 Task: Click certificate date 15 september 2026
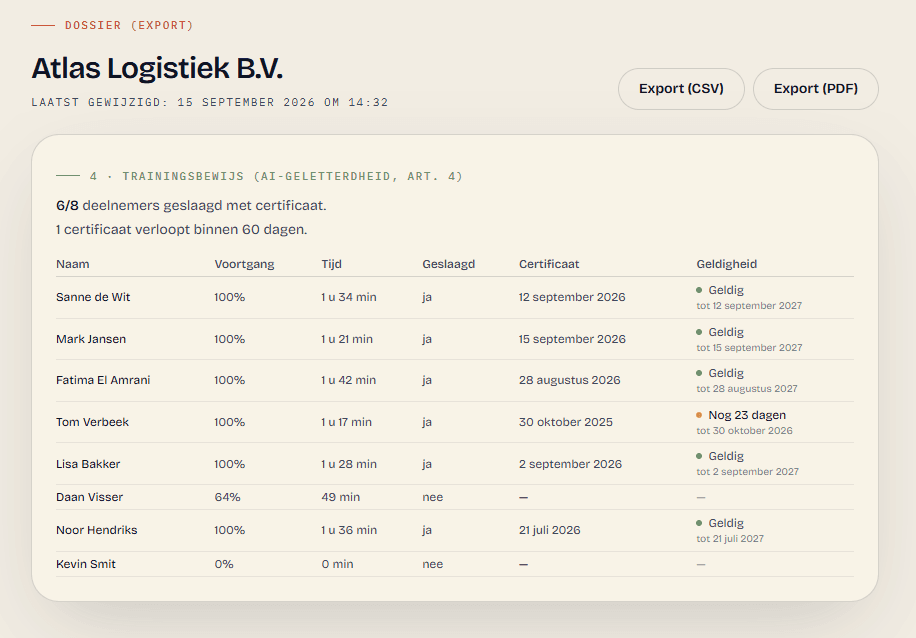[x=572, y=339]
